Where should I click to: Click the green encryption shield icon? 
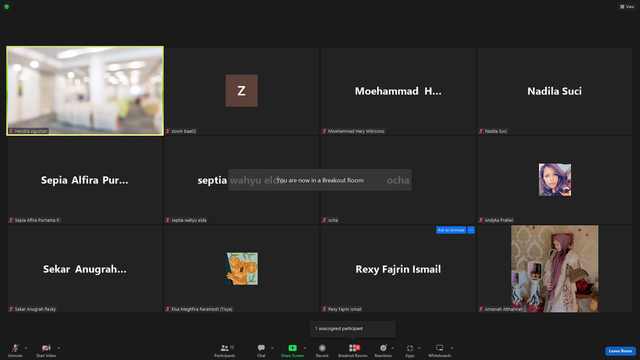(x=7, y=7)
